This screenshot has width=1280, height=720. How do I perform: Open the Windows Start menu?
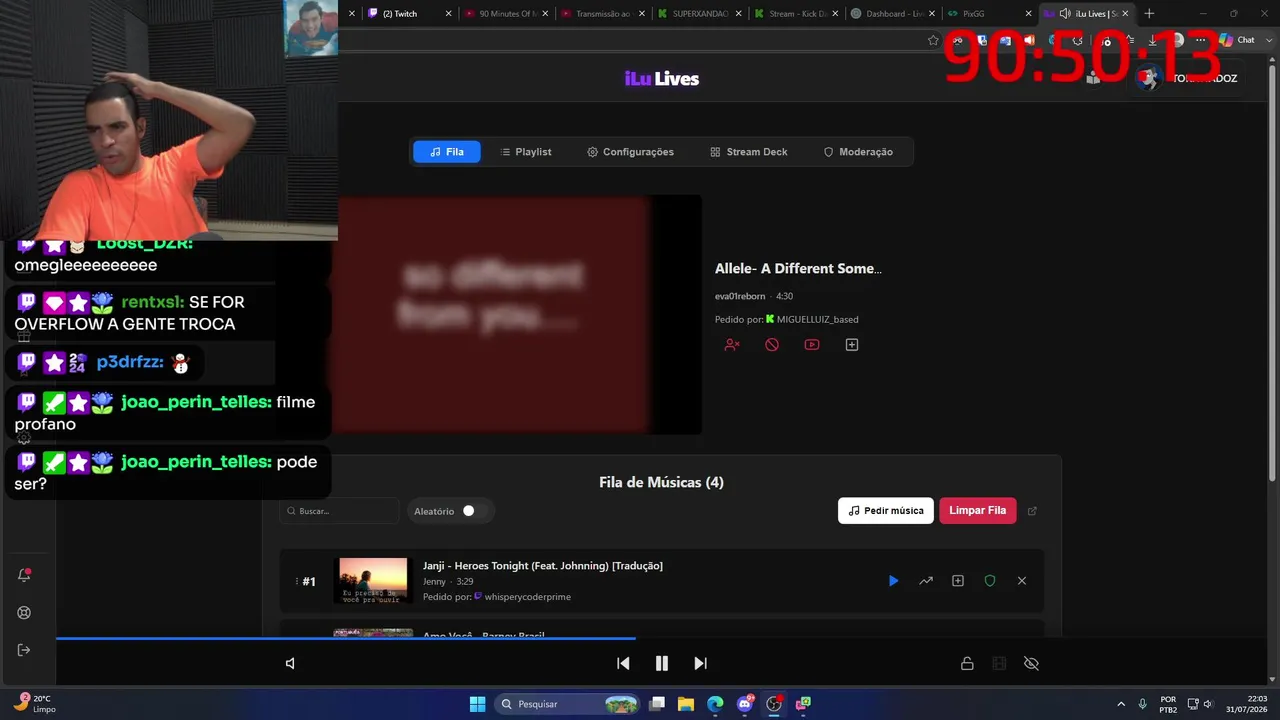pos(477,704)
